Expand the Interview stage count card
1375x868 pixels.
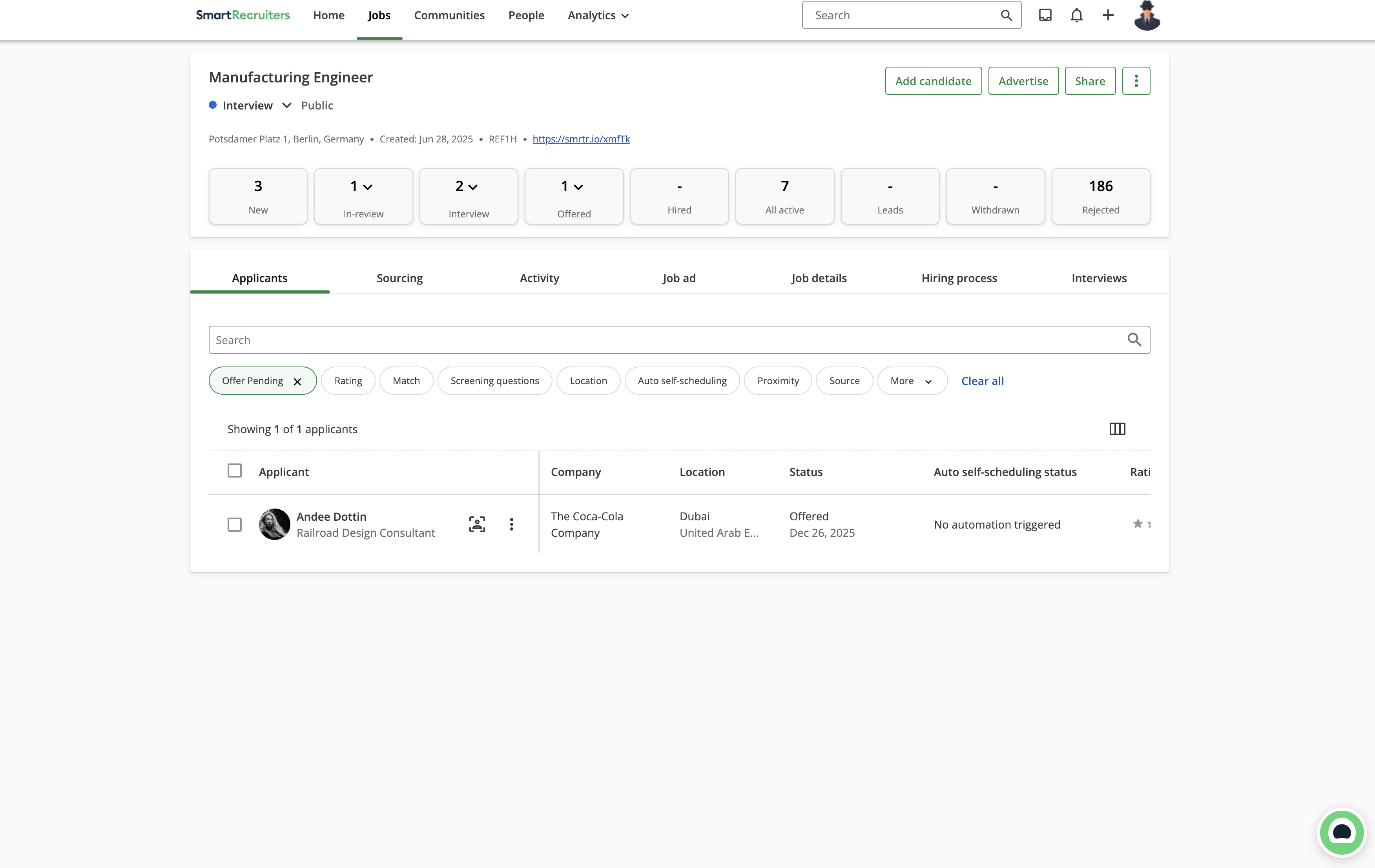pyautogui.click(x=468, y=197)
